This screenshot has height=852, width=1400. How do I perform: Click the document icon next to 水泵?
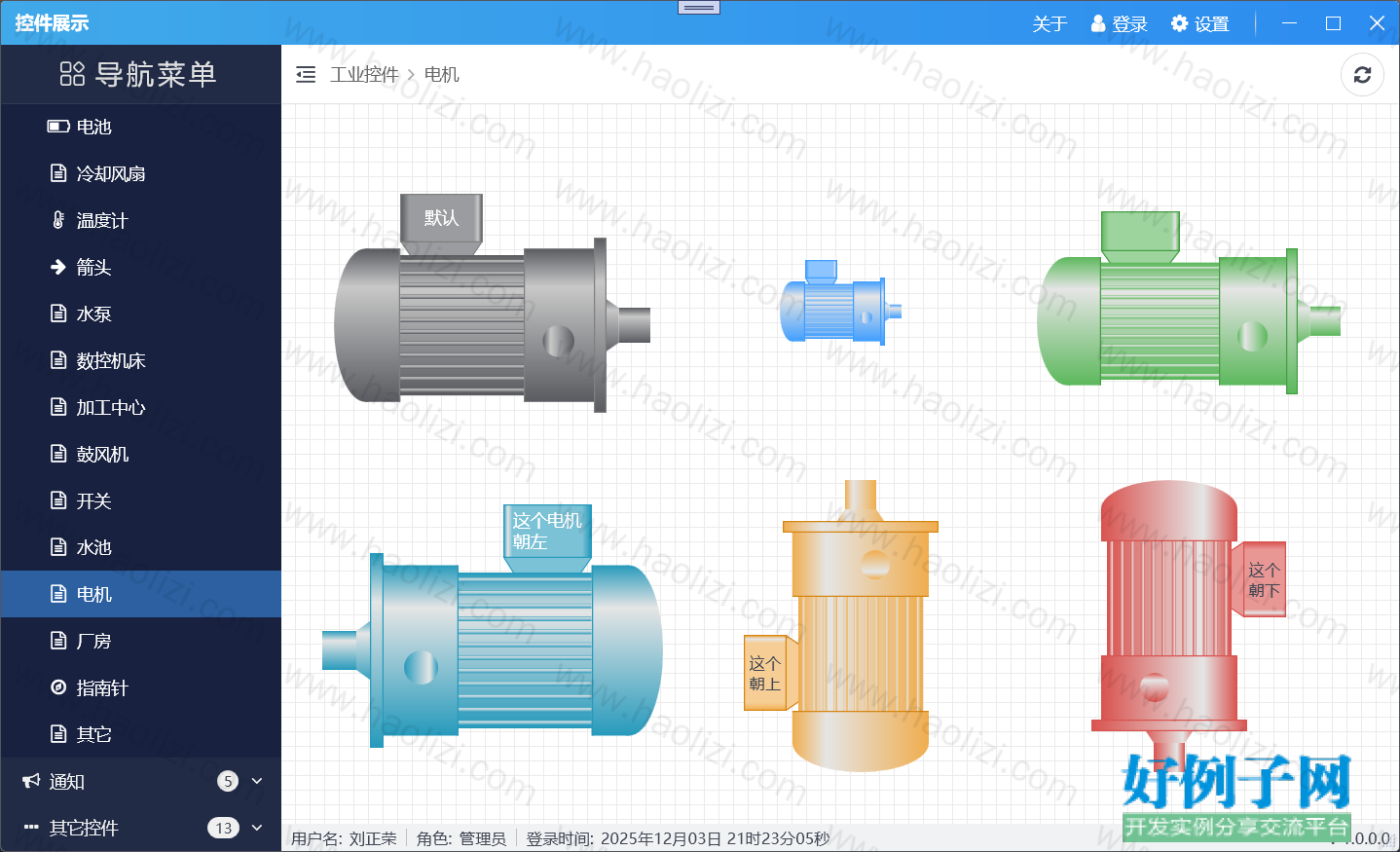pyautogui.click(x=58, y=314)
